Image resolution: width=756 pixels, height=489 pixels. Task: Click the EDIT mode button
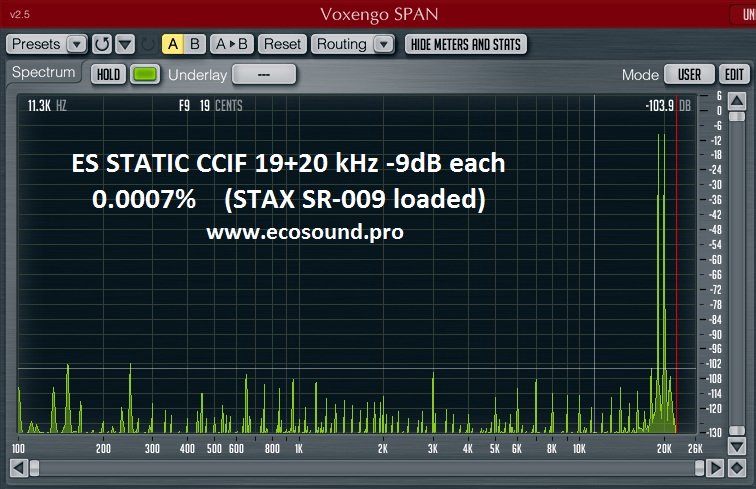(x=734, y=75)
